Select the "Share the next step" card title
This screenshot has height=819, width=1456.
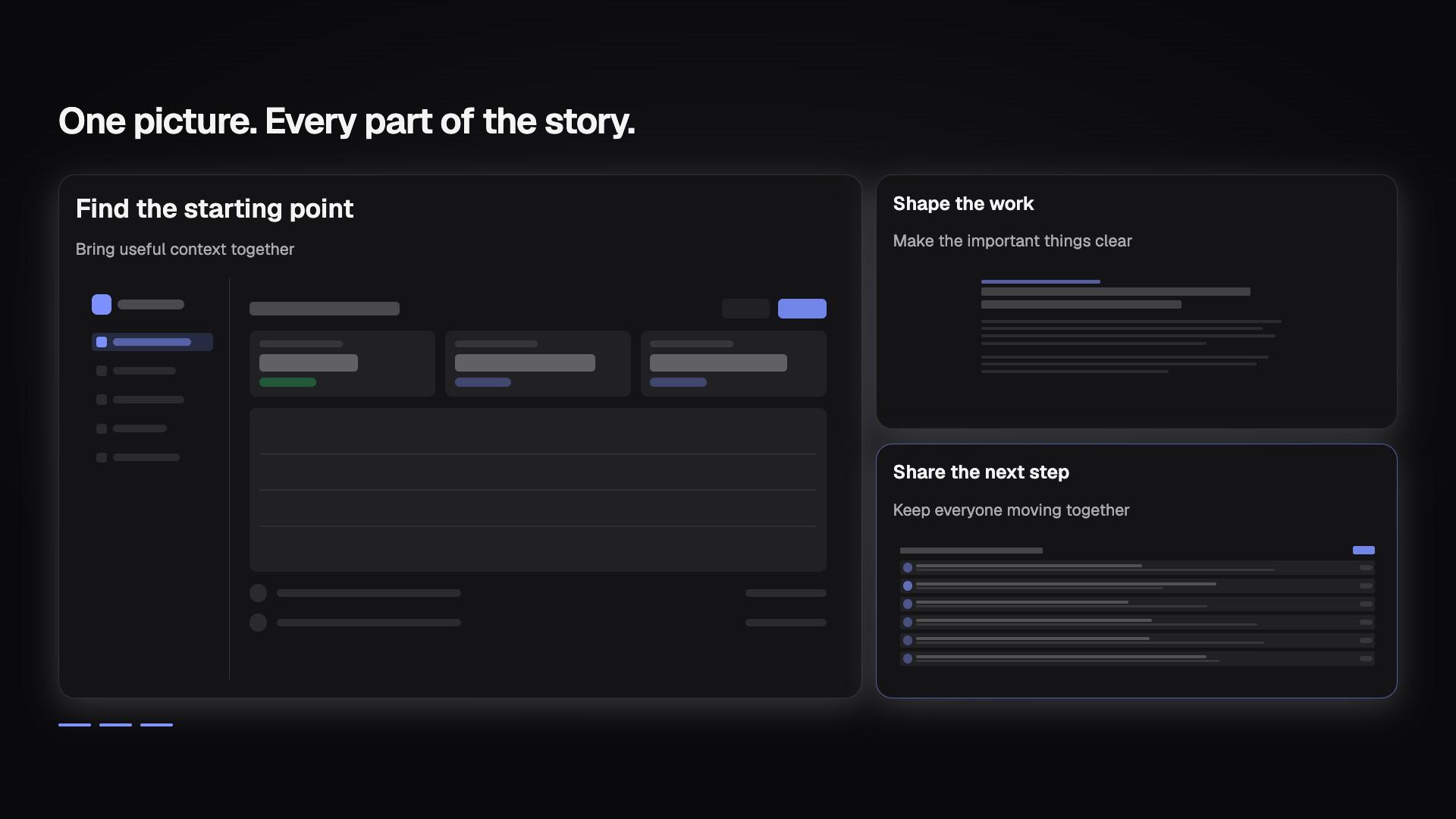click(981, 472)
